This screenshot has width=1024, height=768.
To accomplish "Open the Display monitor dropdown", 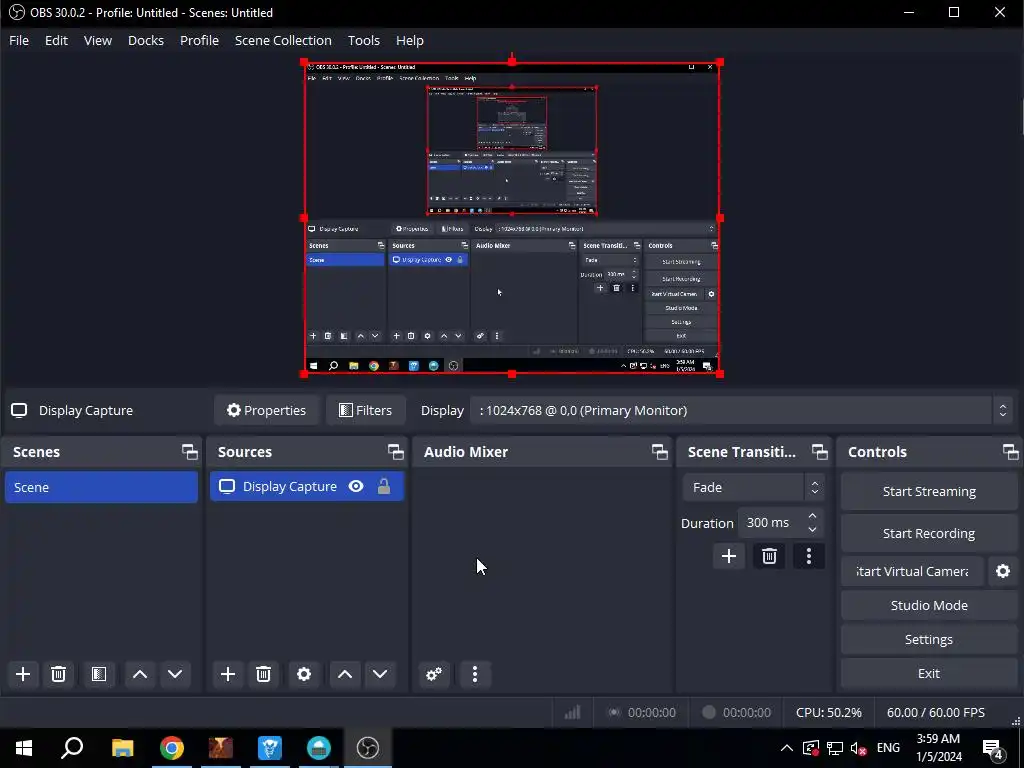I will pos(740,411).
